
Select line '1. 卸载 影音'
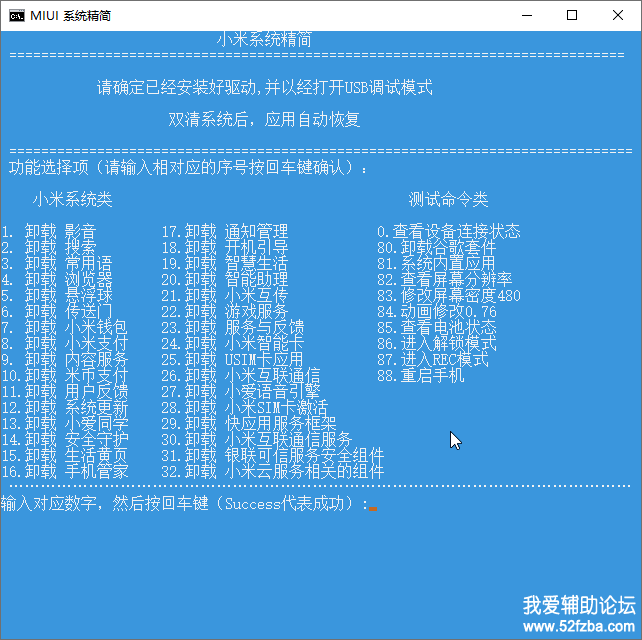coord(49,232)
